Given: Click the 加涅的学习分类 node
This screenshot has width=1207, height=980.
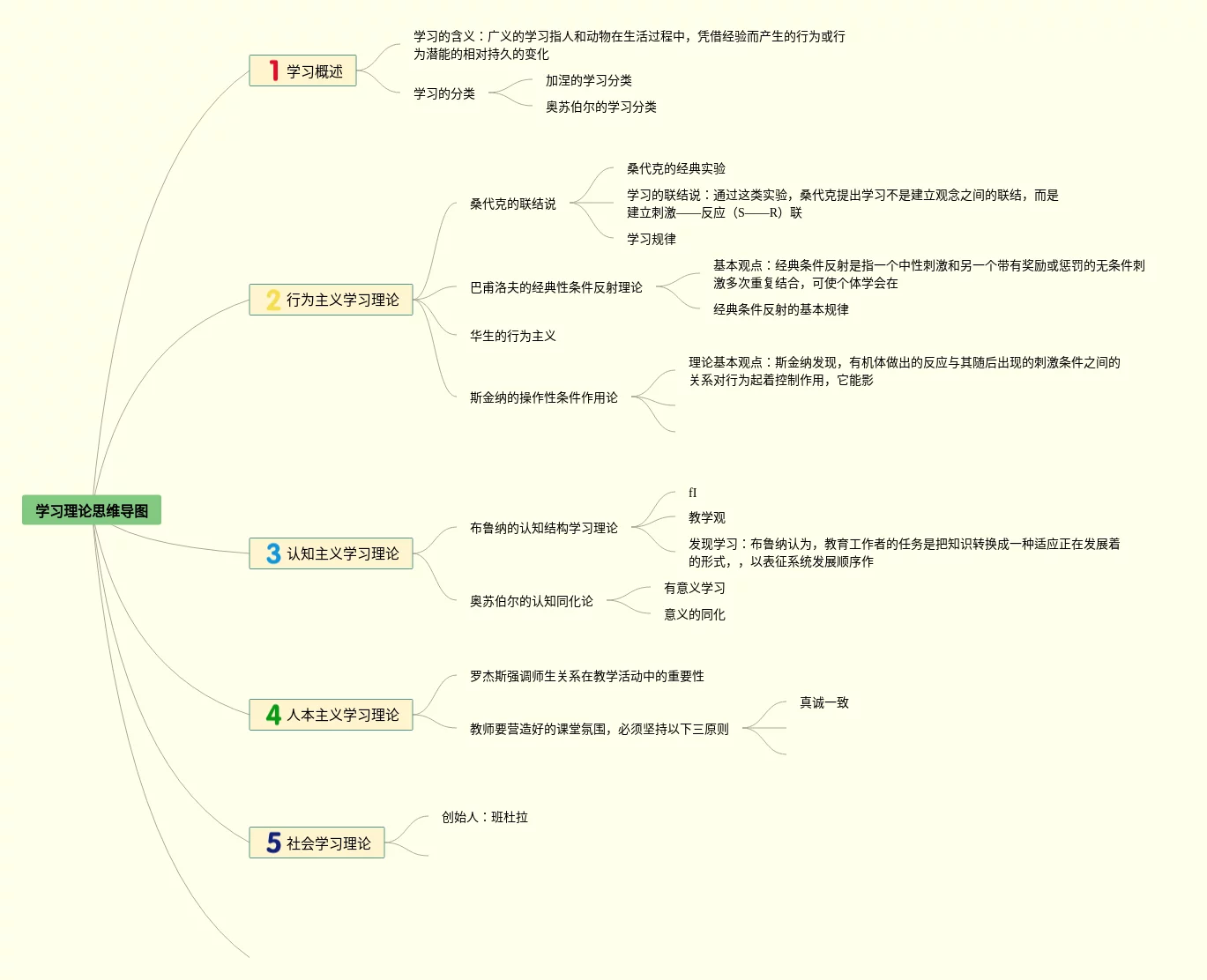Looking at the screenshot, I should [588, 80].
